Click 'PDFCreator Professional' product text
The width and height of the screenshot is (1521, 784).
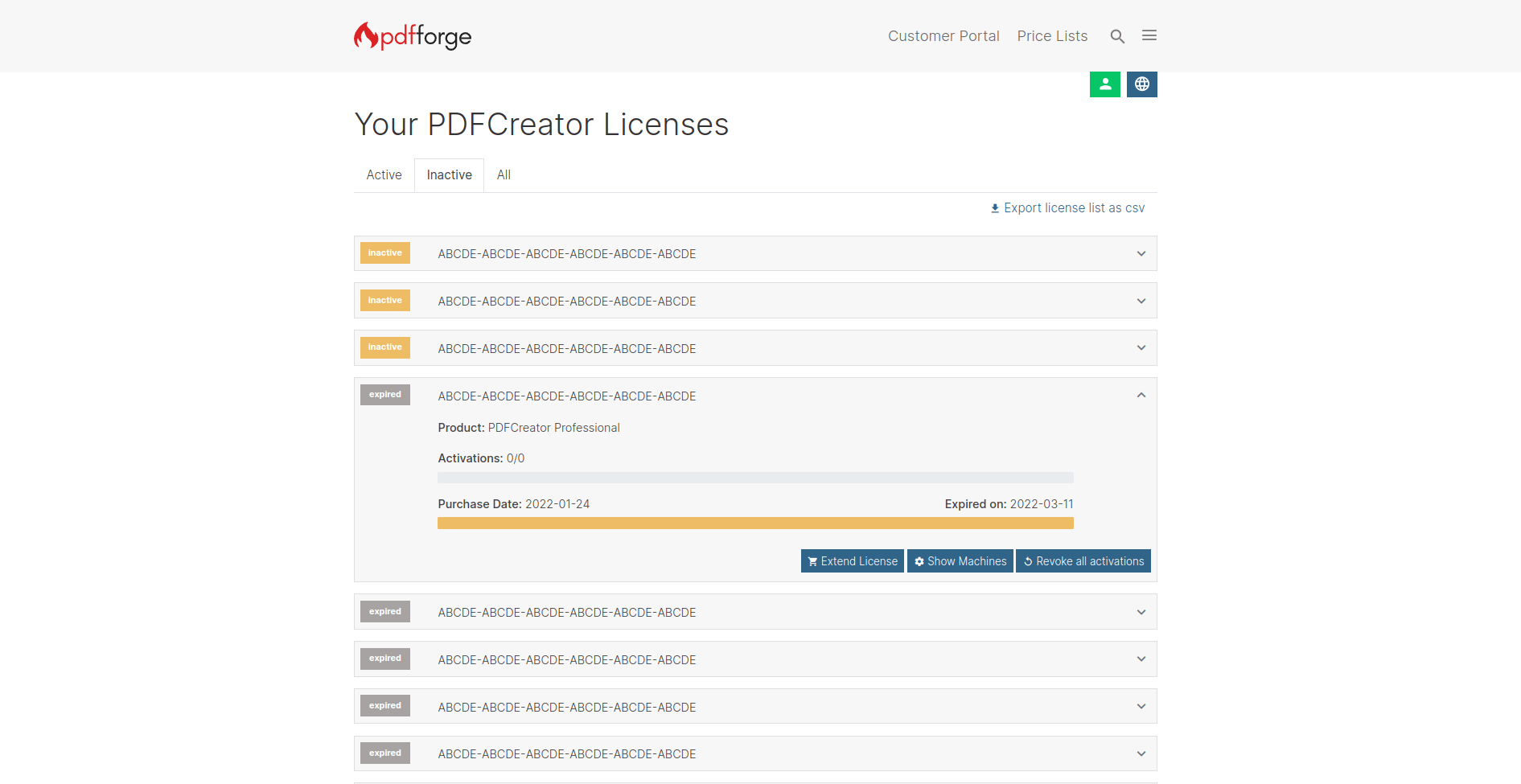coord(554,428)
